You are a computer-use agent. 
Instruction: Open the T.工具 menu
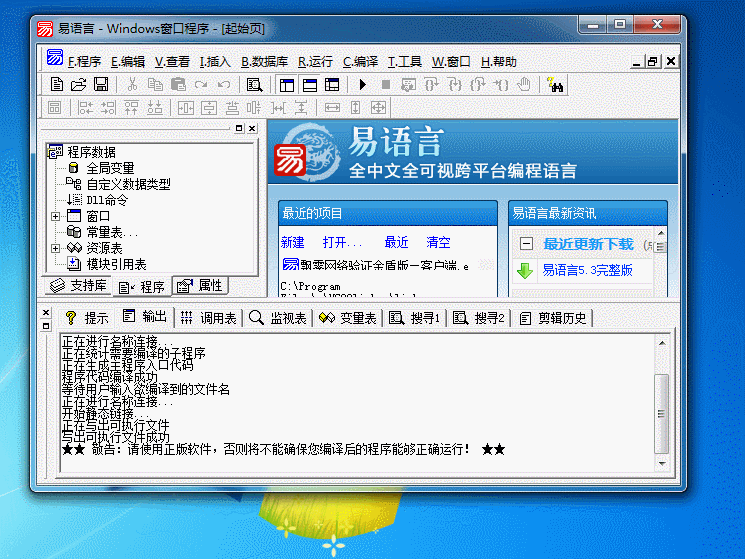(405, 62)
